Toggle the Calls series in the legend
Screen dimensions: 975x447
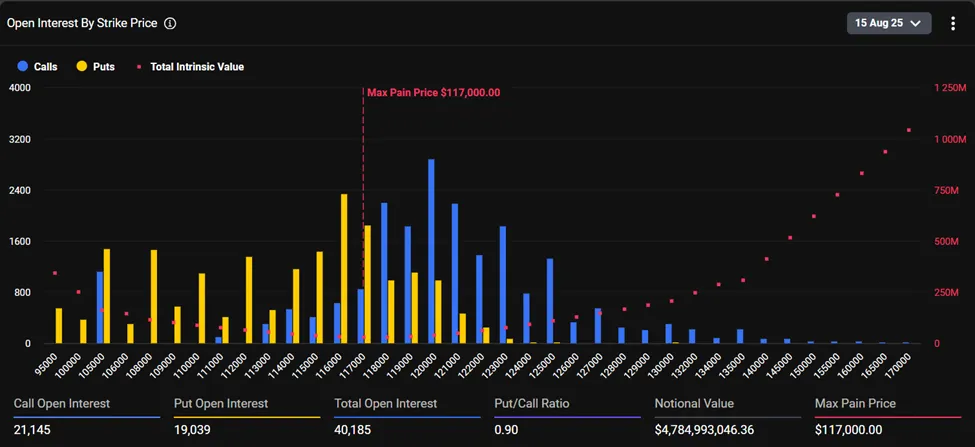(x=38, y=67)
